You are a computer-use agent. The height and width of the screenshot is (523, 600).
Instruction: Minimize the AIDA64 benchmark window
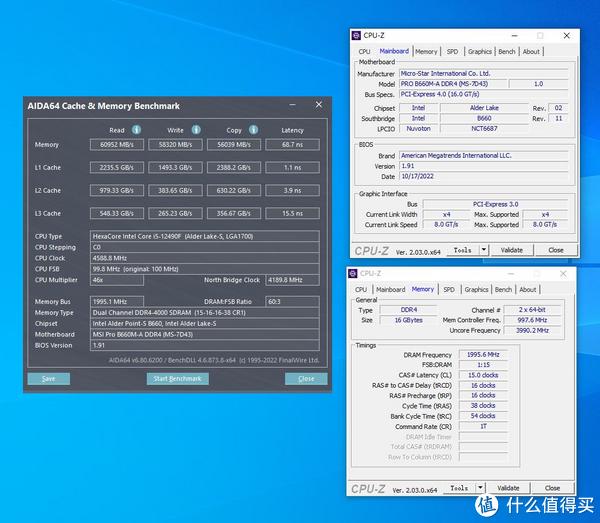tap(292, 104)
